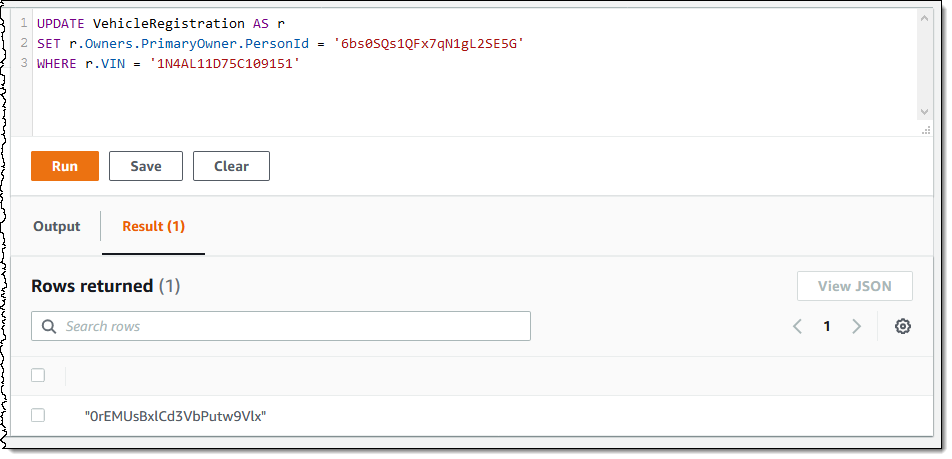Select the Result (1) tab
Image resolution: width=952 pixels, height=459 pixels.
pos(153,226)
